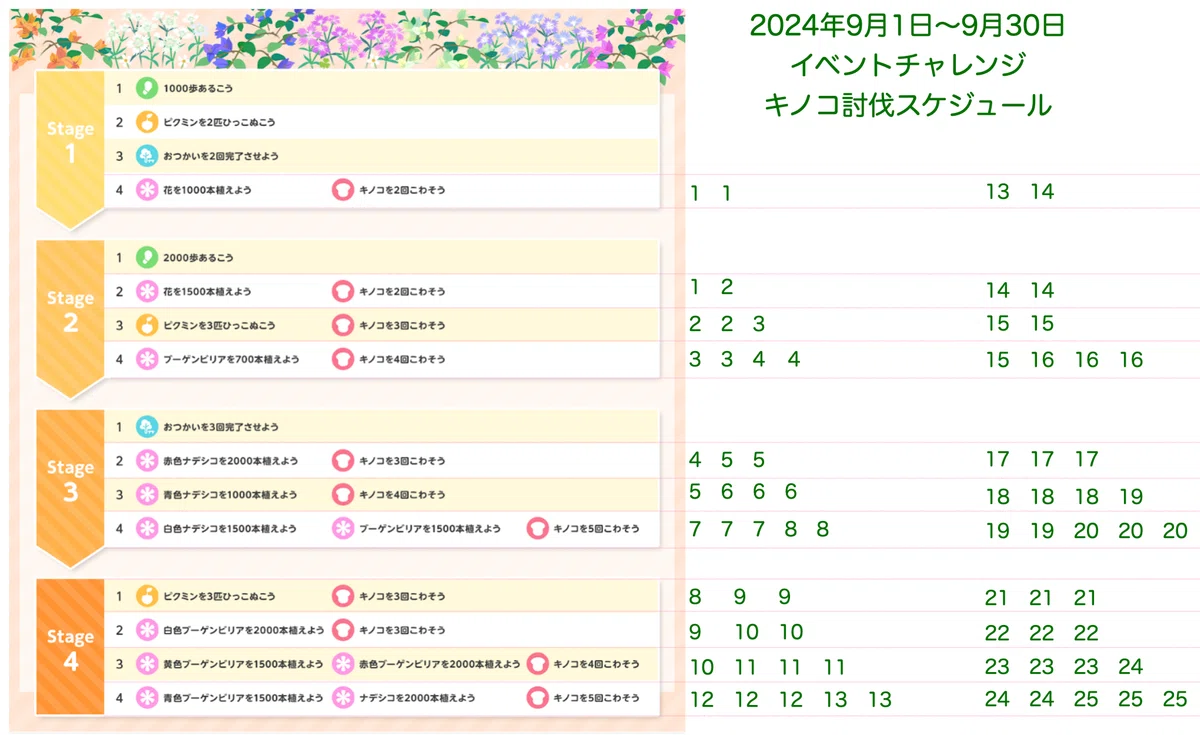The width and height of the screenshot is (1200, 735).
Task: Click the flower icon beside 花を1500本植えよう
Action: pyautogui.click(x=147, y=291)
